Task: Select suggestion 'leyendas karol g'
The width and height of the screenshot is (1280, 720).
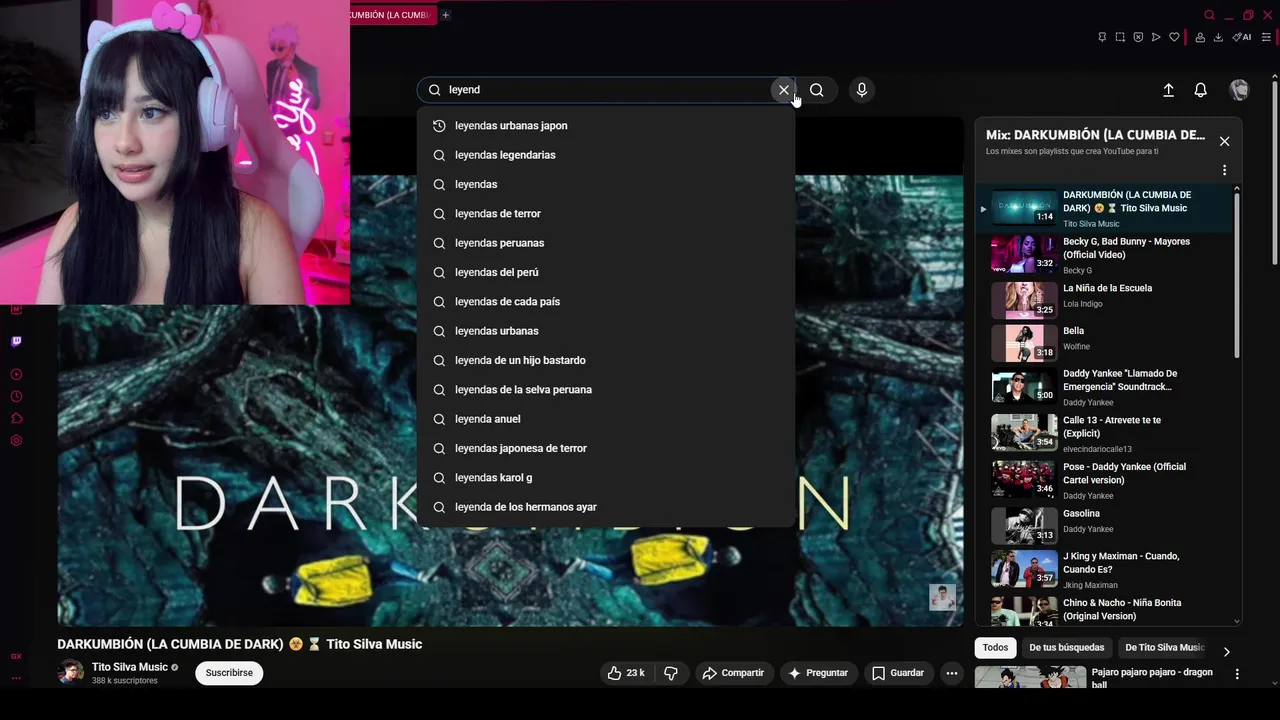Action: (x=606, y=478)
